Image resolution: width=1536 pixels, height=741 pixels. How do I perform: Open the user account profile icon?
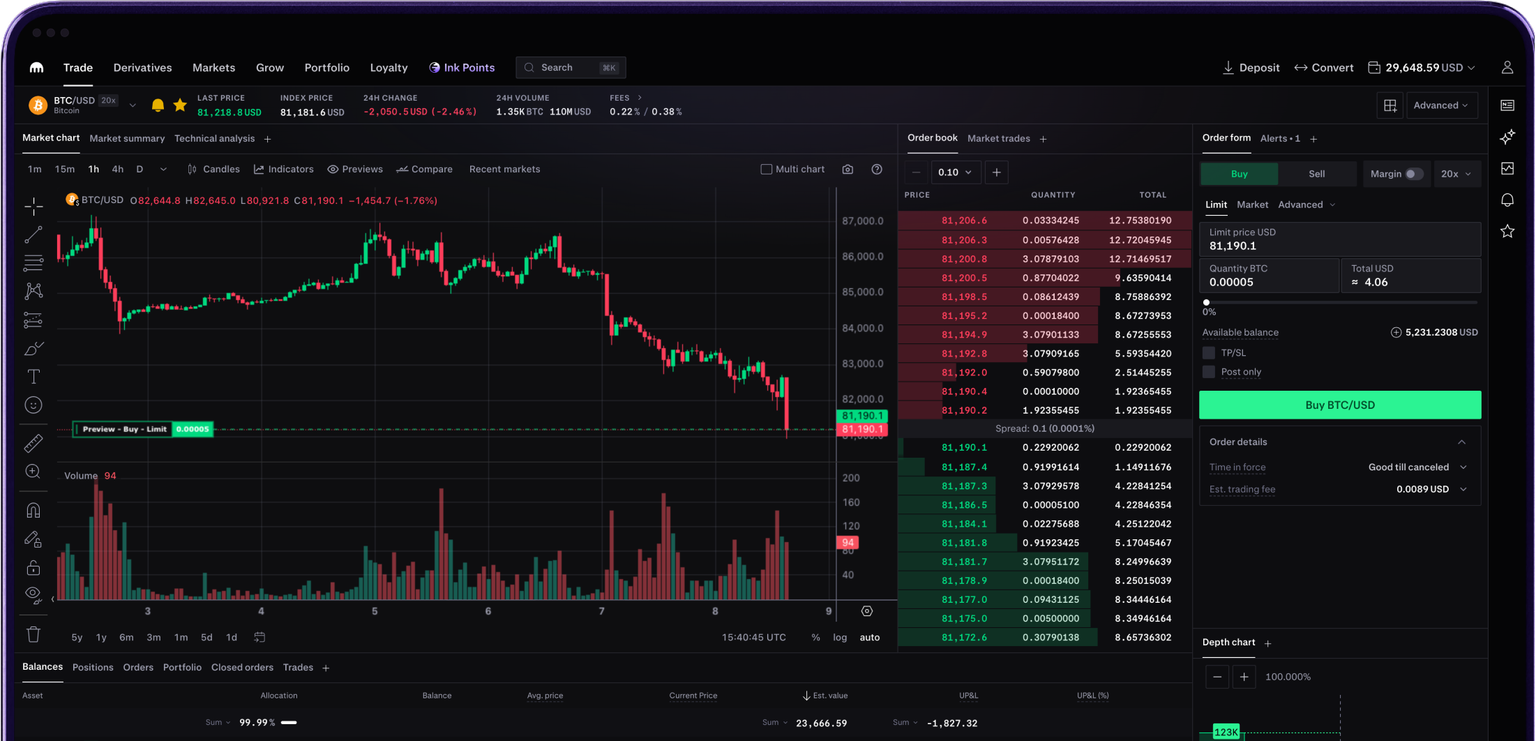1507,68
